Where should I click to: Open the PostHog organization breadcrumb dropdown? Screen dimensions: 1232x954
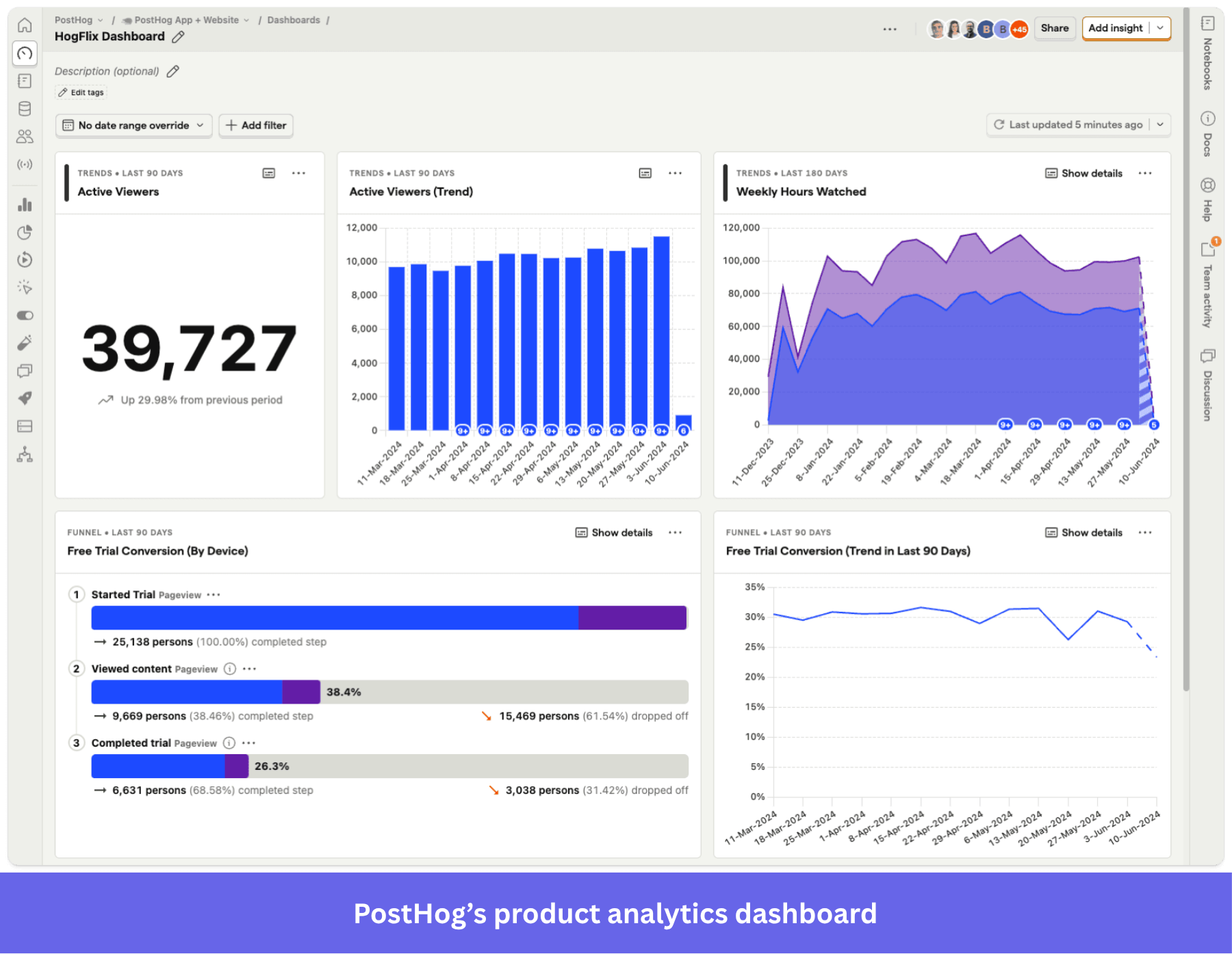coord(79,20)
